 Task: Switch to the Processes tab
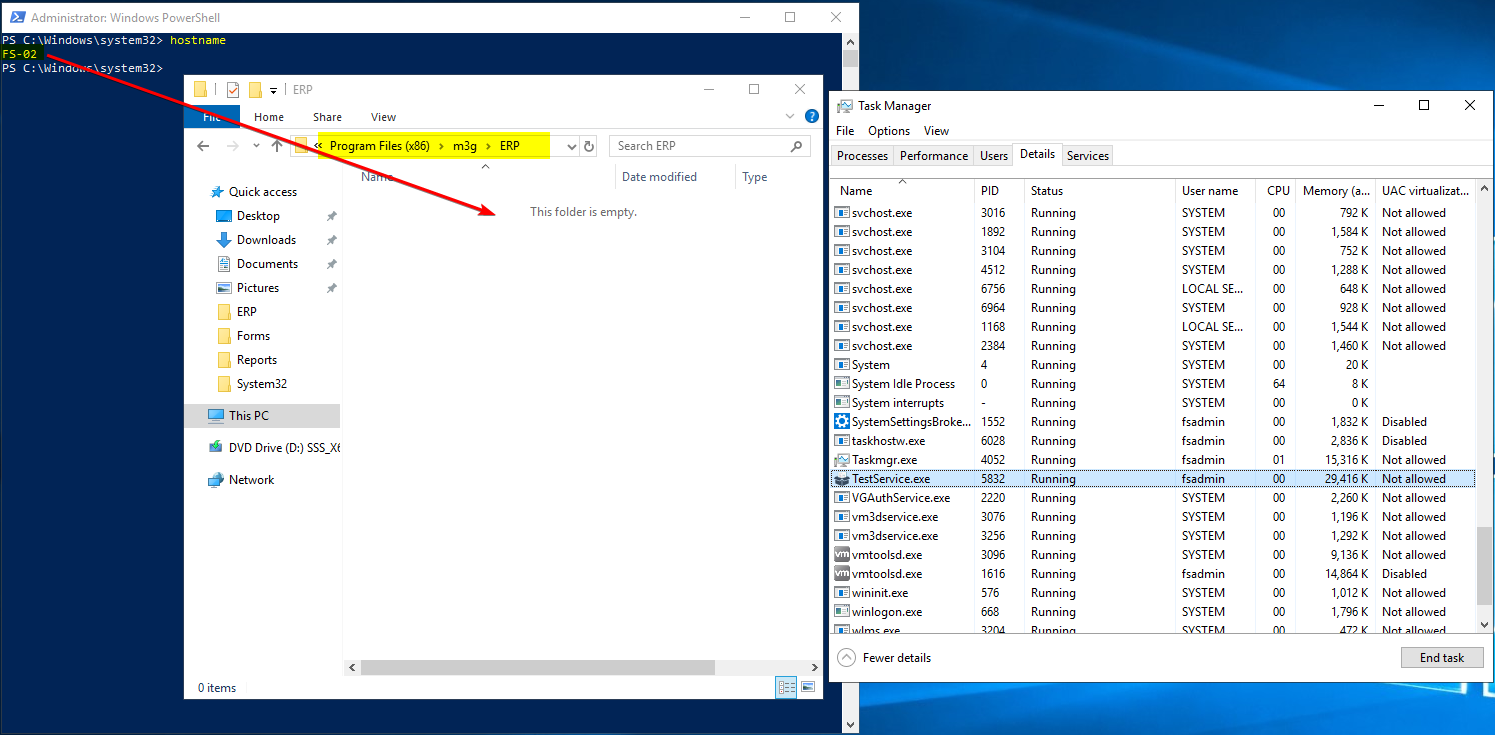pyautogui.click(x=862, y=156)
